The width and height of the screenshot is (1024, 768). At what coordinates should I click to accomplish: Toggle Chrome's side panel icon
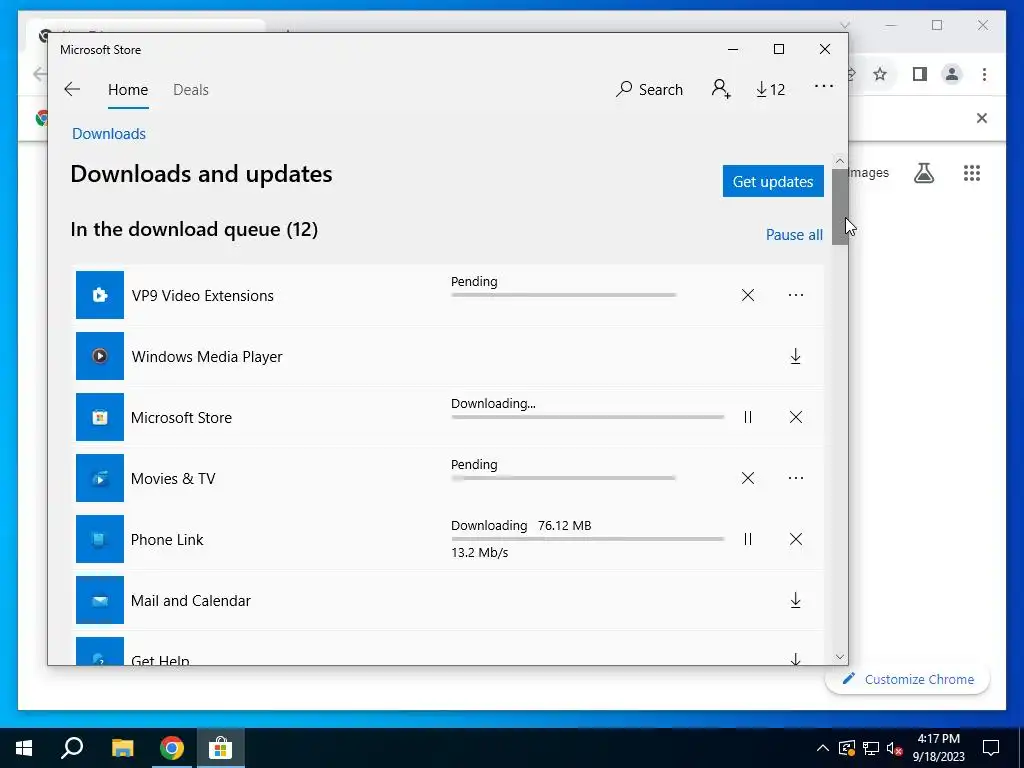coord(920,74)
